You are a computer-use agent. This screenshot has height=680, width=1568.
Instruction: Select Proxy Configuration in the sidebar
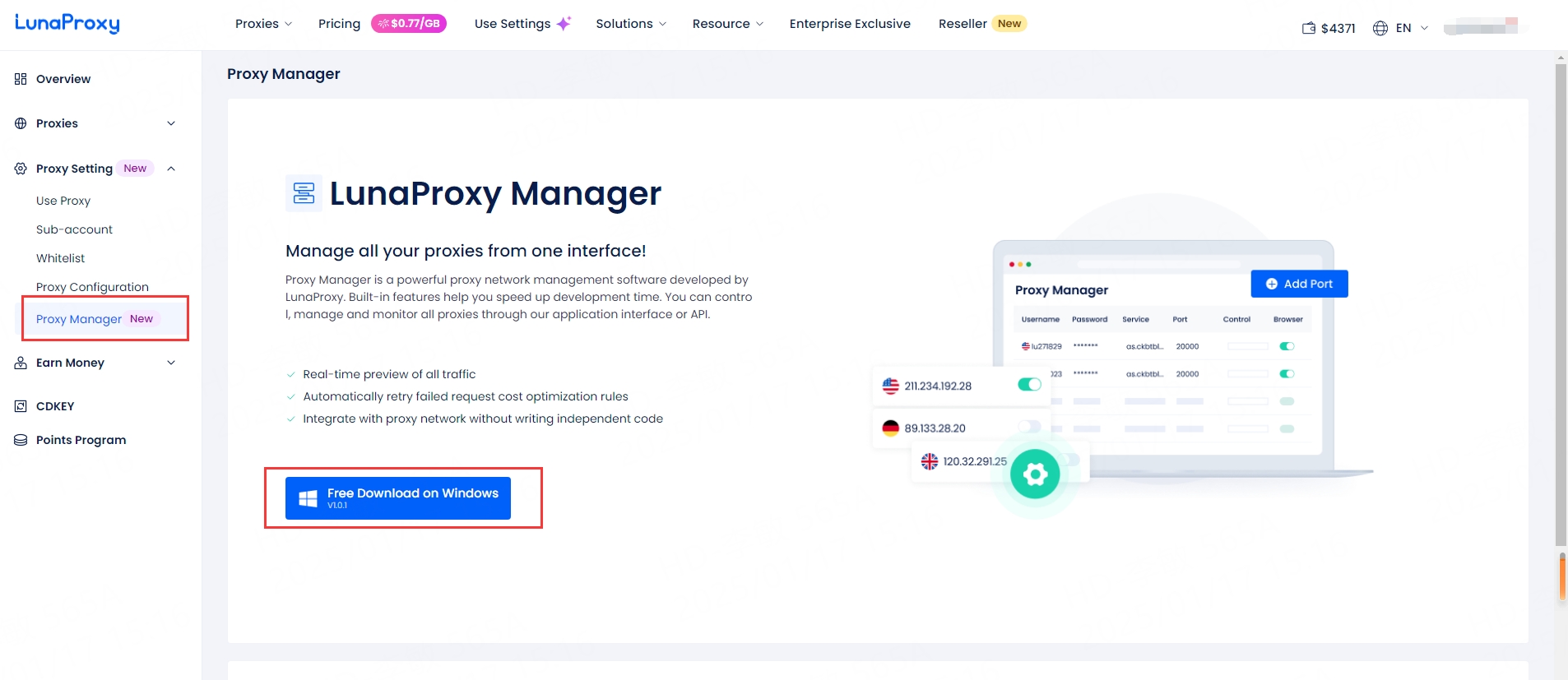pyautogui.click(x=92, y=287)
